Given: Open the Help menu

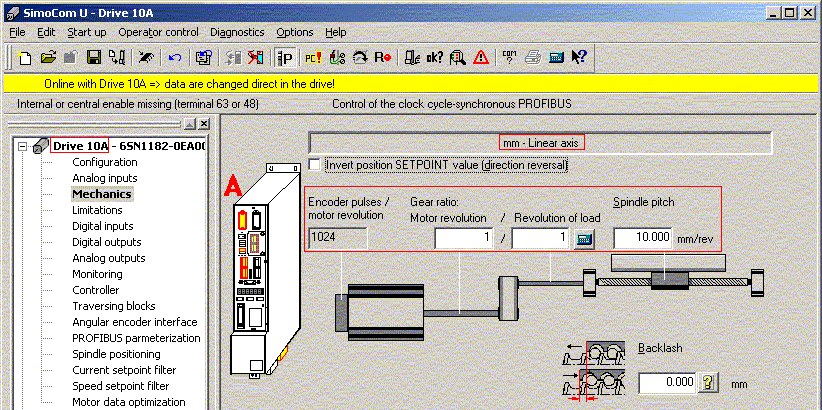Looking at the screenshot, I should [336, 33].
